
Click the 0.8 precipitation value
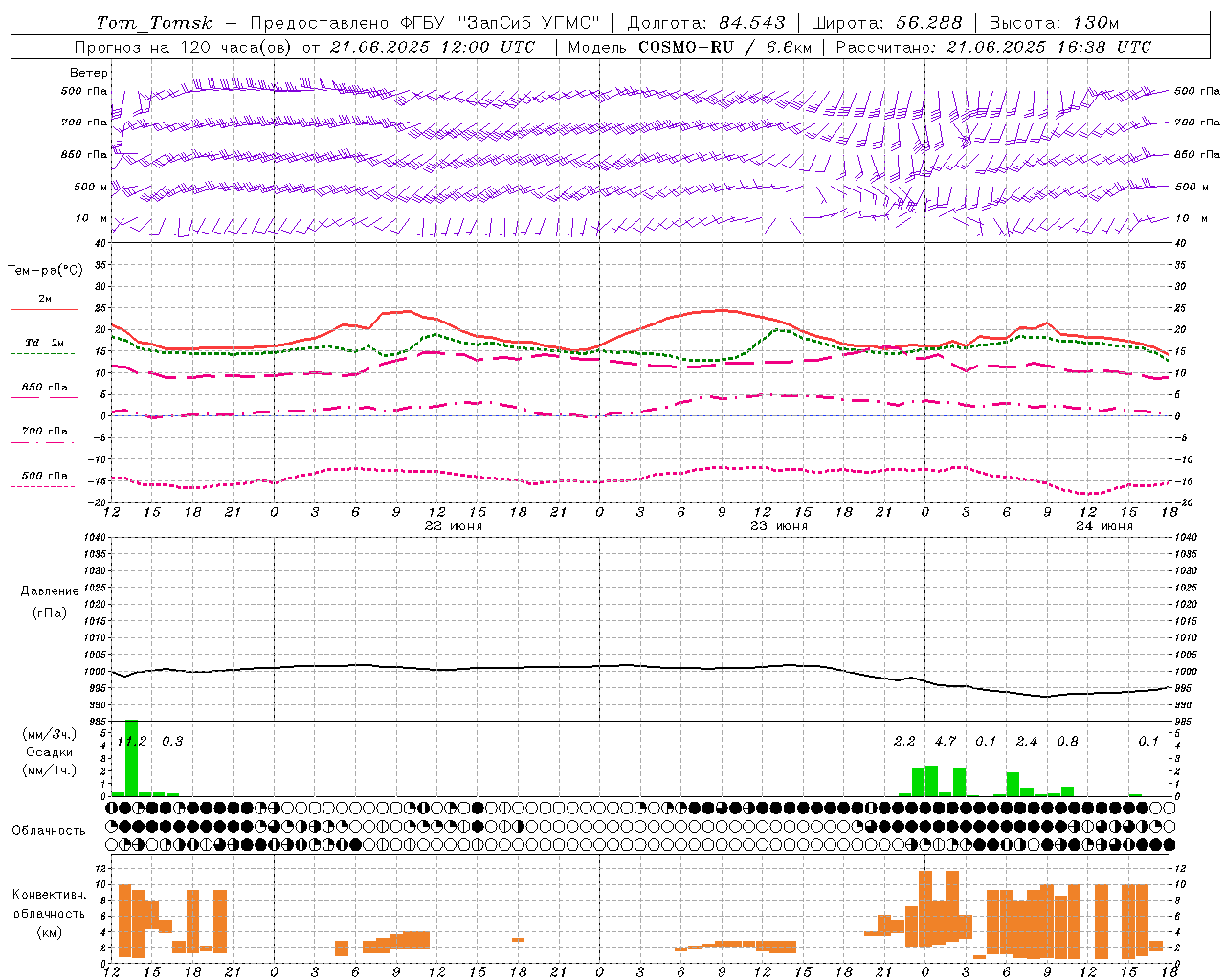[x=1067, y=741]
